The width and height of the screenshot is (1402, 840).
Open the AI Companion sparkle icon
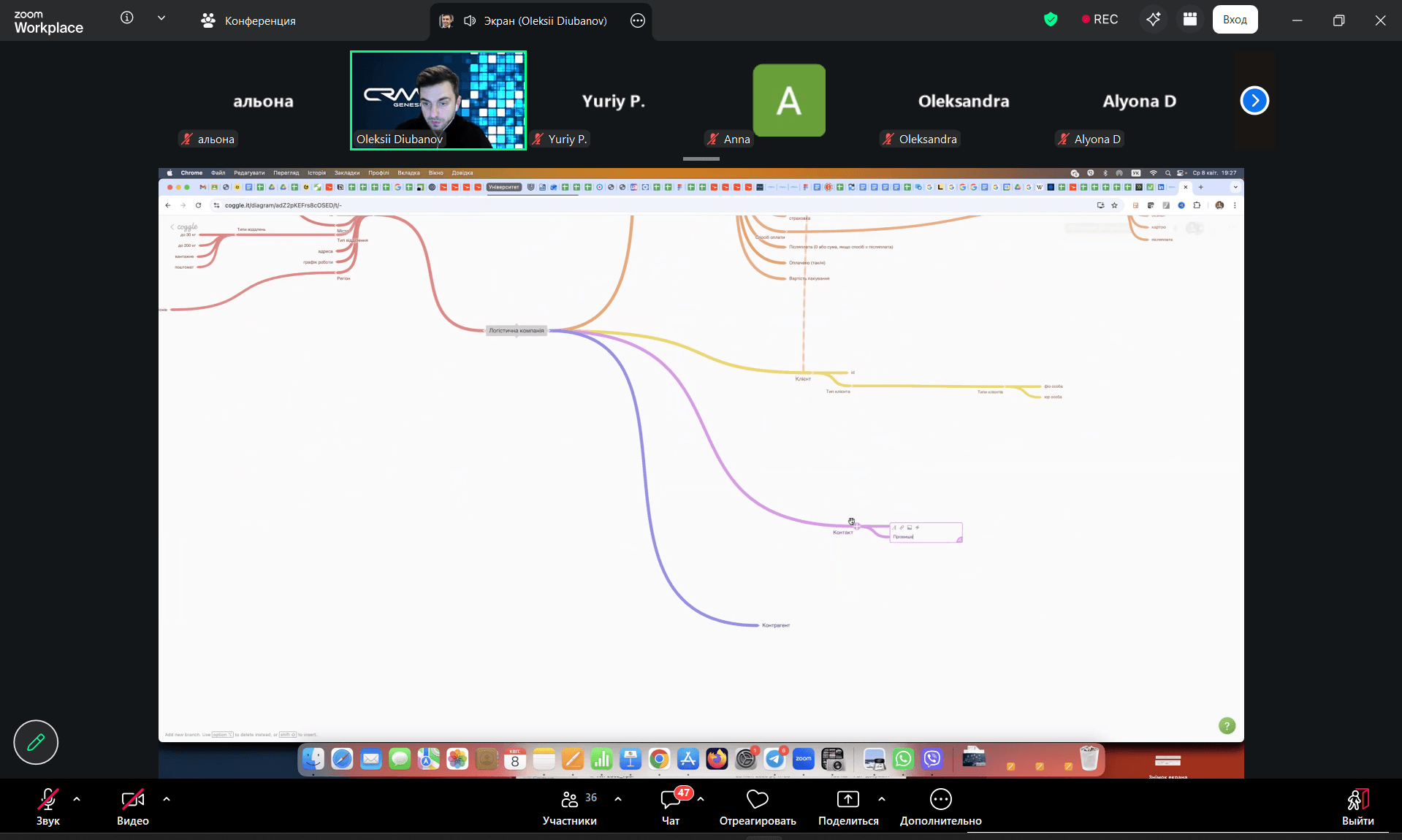pyautogui.click(x=1154, y=20)
